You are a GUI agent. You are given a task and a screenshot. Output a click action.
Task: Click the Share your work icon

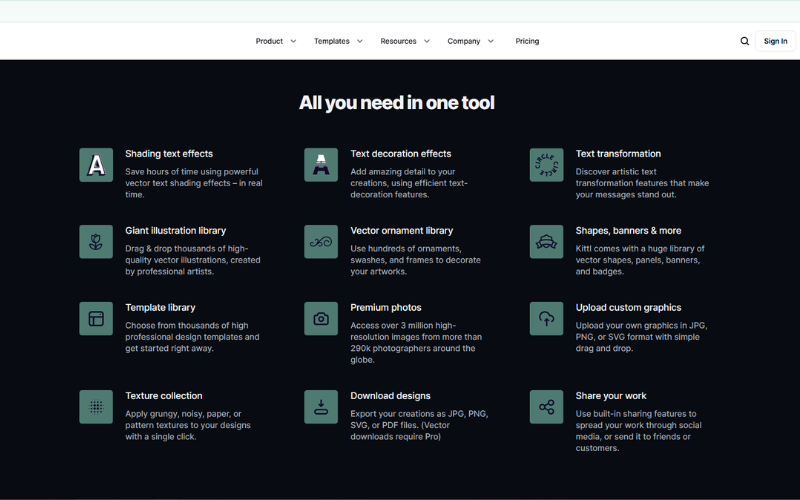click(546, 407)
